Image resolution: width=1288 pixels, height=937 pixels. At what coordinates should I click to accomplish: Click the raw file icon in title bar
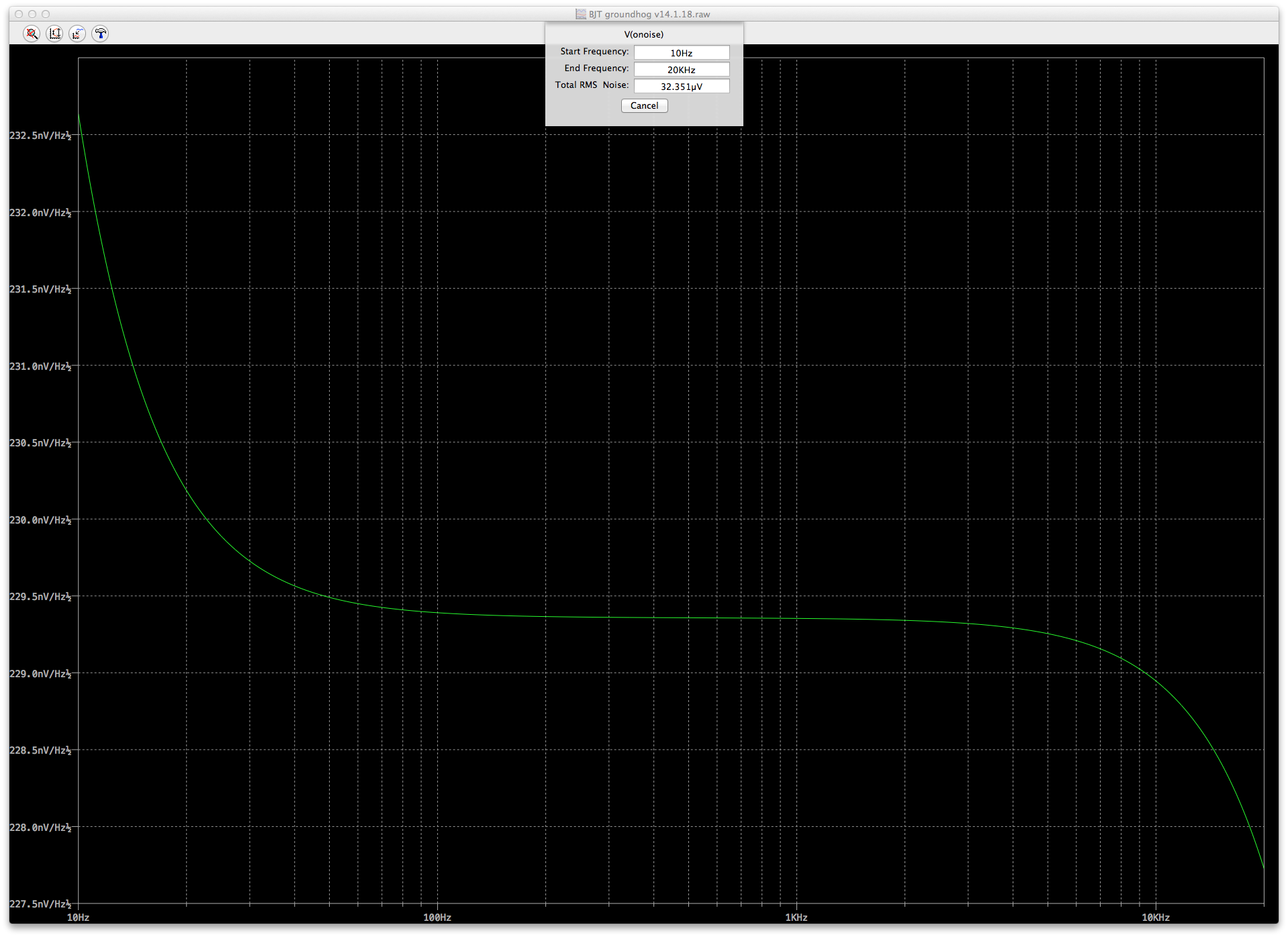pyautogui.click(x=581, y=14)
